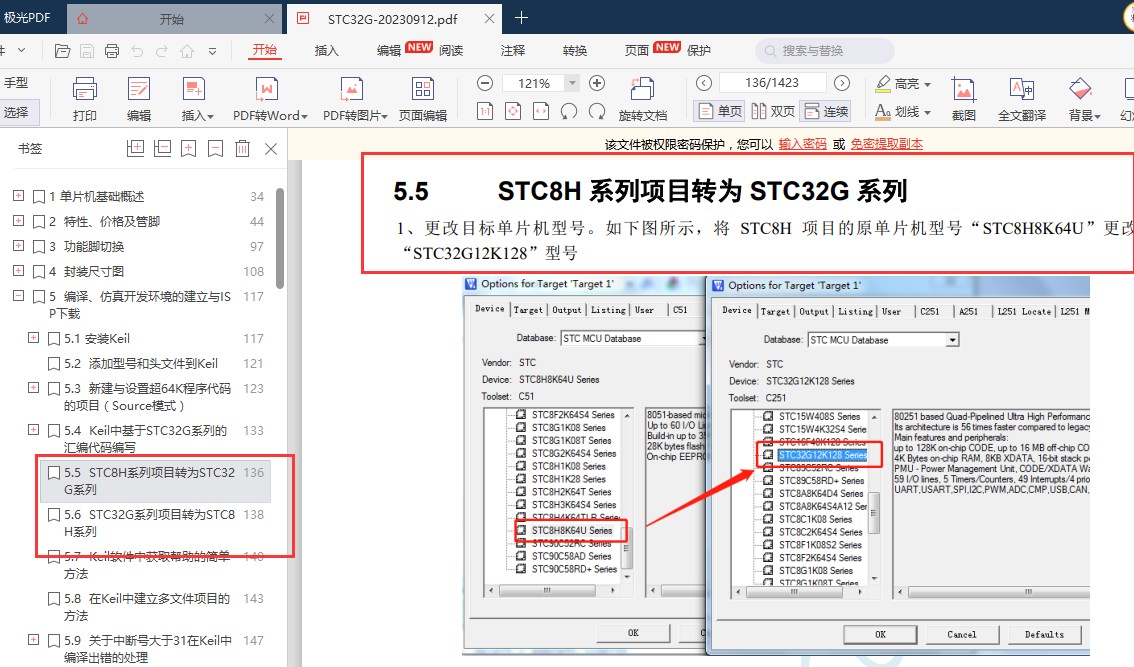Open the zoom percentage dropdown arrow
Screen dimensions: 1134x667
(x=572, y=83)
